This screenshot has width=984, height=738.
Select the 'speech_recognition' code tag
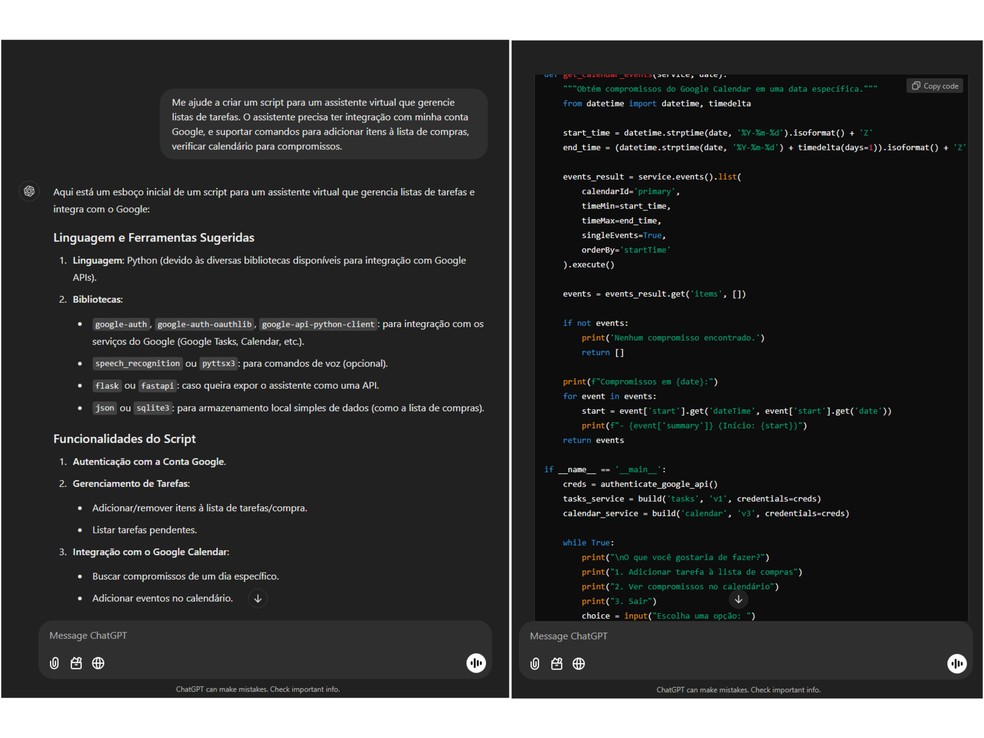point(137,363)
